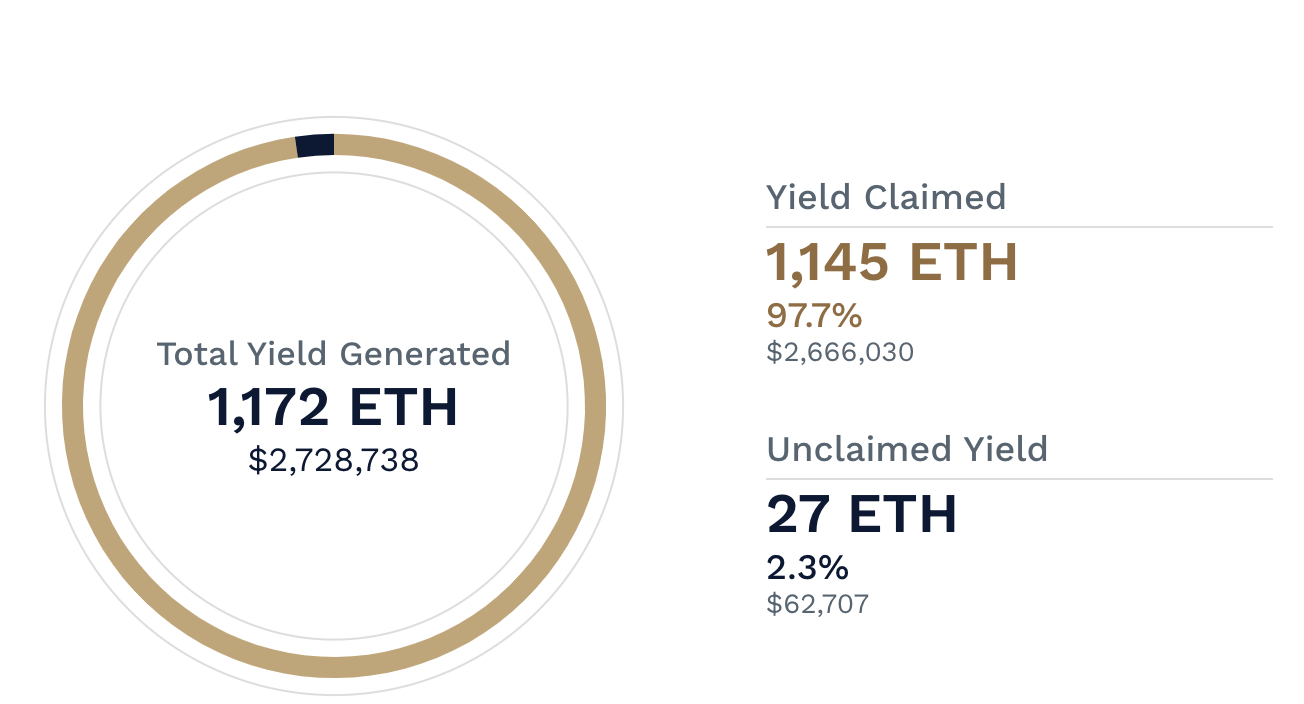This screenshot has height=704, width=1304.
Task: Click the divider line under Yield Claimed
Action: [x=1019, y=227]
